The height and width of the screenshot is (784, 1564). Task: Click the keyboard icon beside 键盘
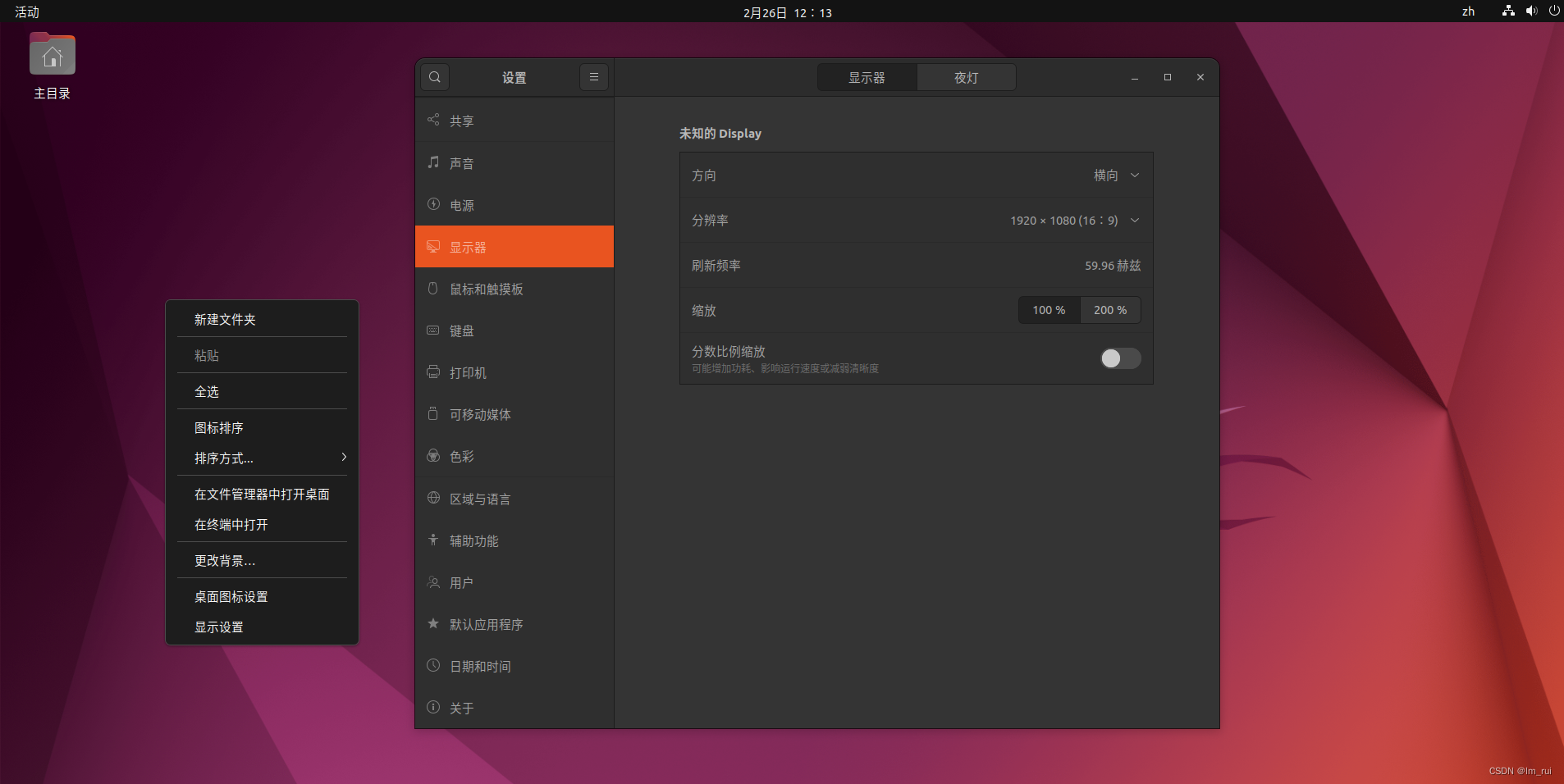(x=433, y=330)
